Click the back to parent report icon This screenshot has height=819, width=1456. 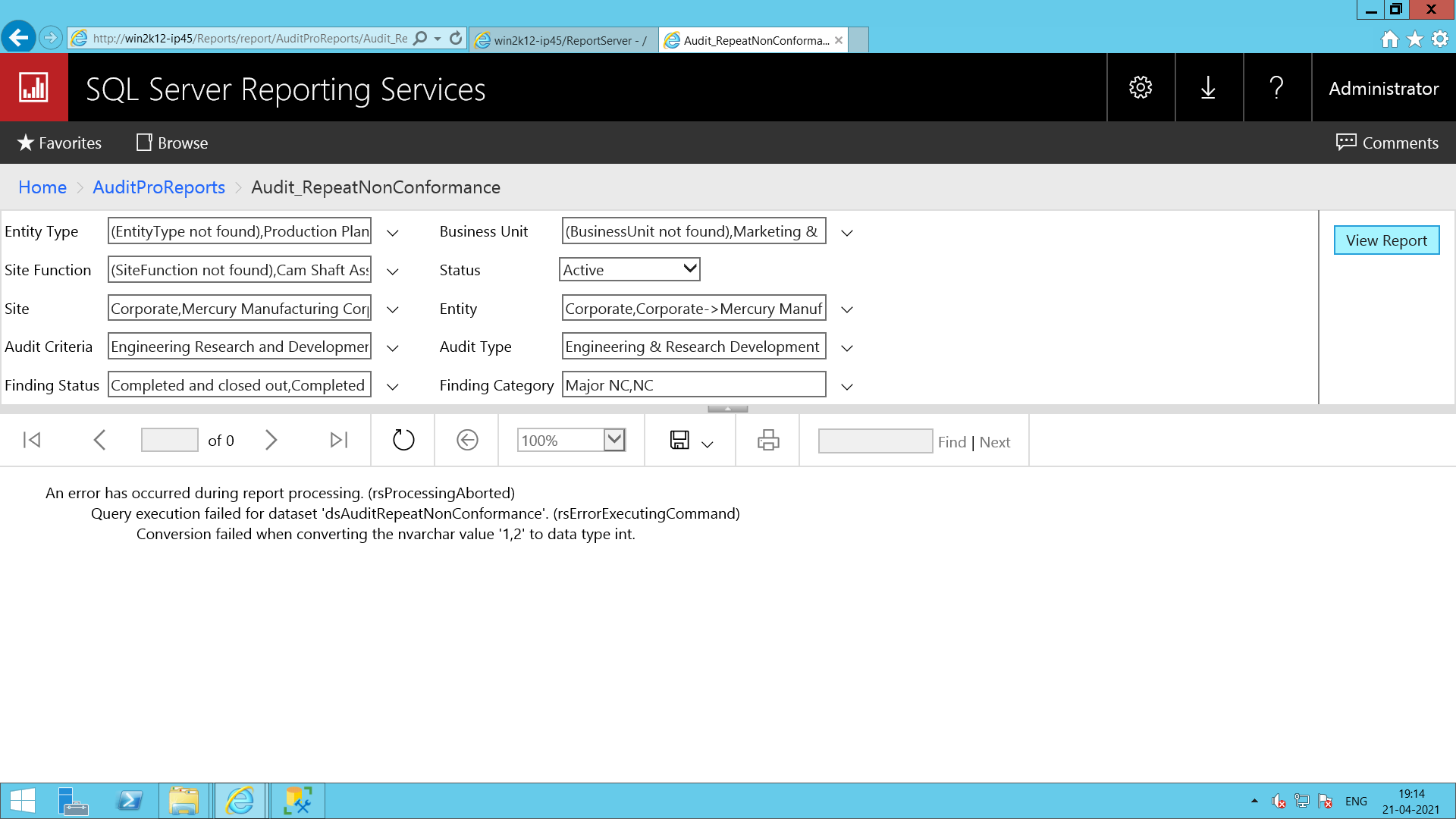467,440
